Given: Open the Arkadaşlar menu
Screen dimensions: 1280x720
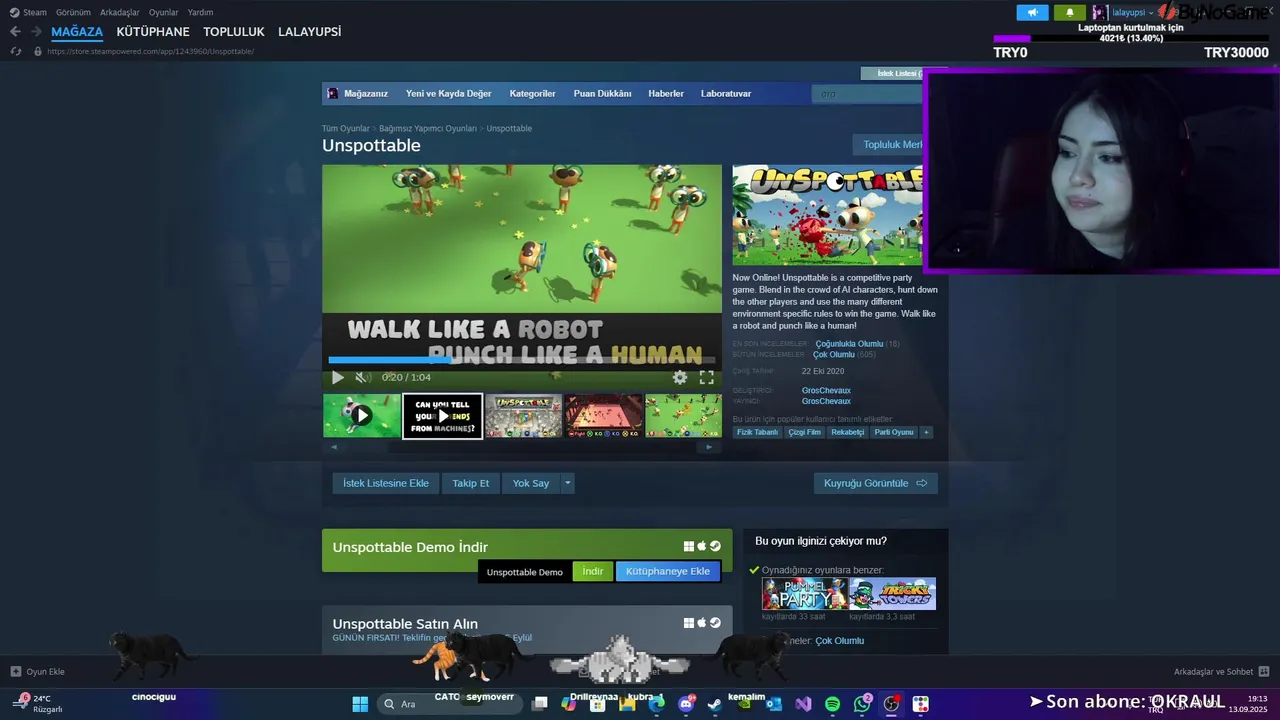Looking at the screenshot, I should (x=120, y=12).
